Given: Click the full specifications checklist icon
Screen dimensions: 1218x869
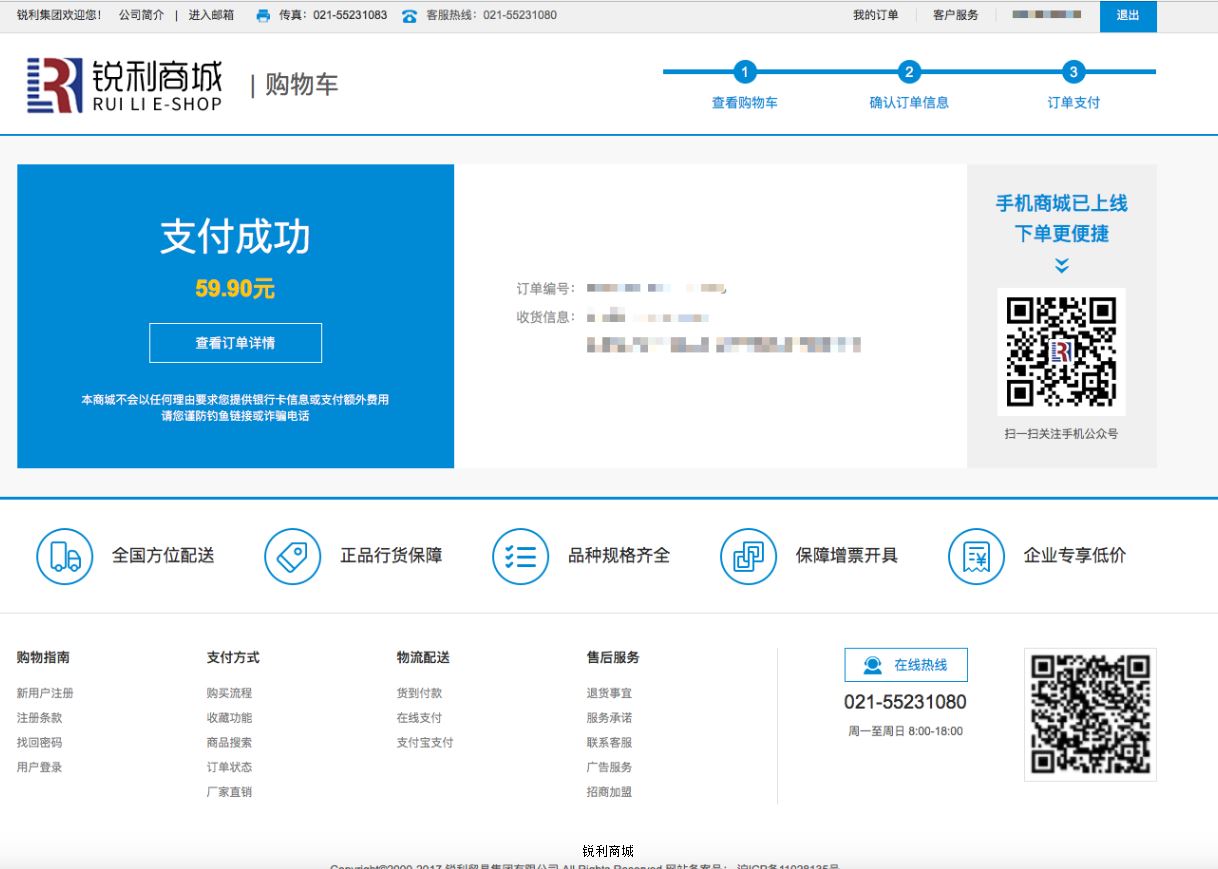Looking at the screenshot, I should pos(520,556).
